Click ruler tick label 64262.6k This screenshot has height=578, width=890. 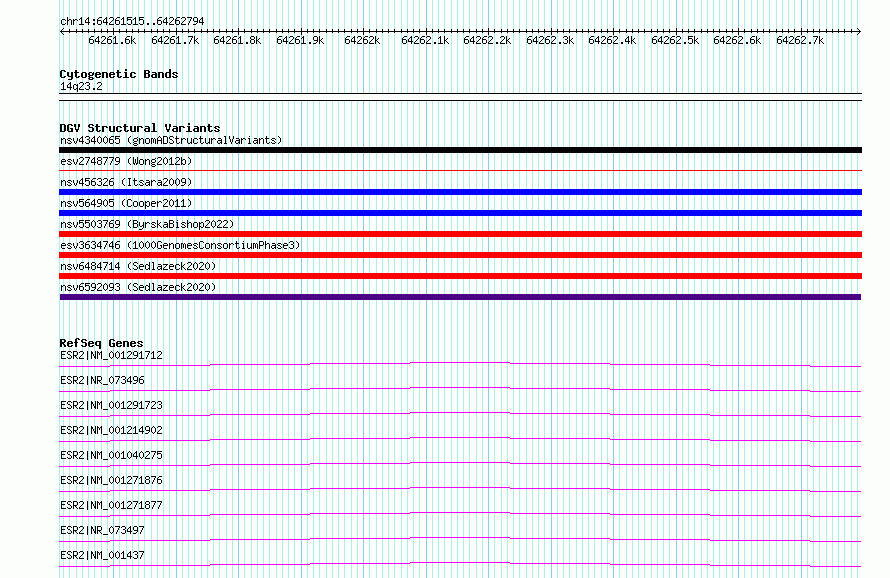point(737,41)
